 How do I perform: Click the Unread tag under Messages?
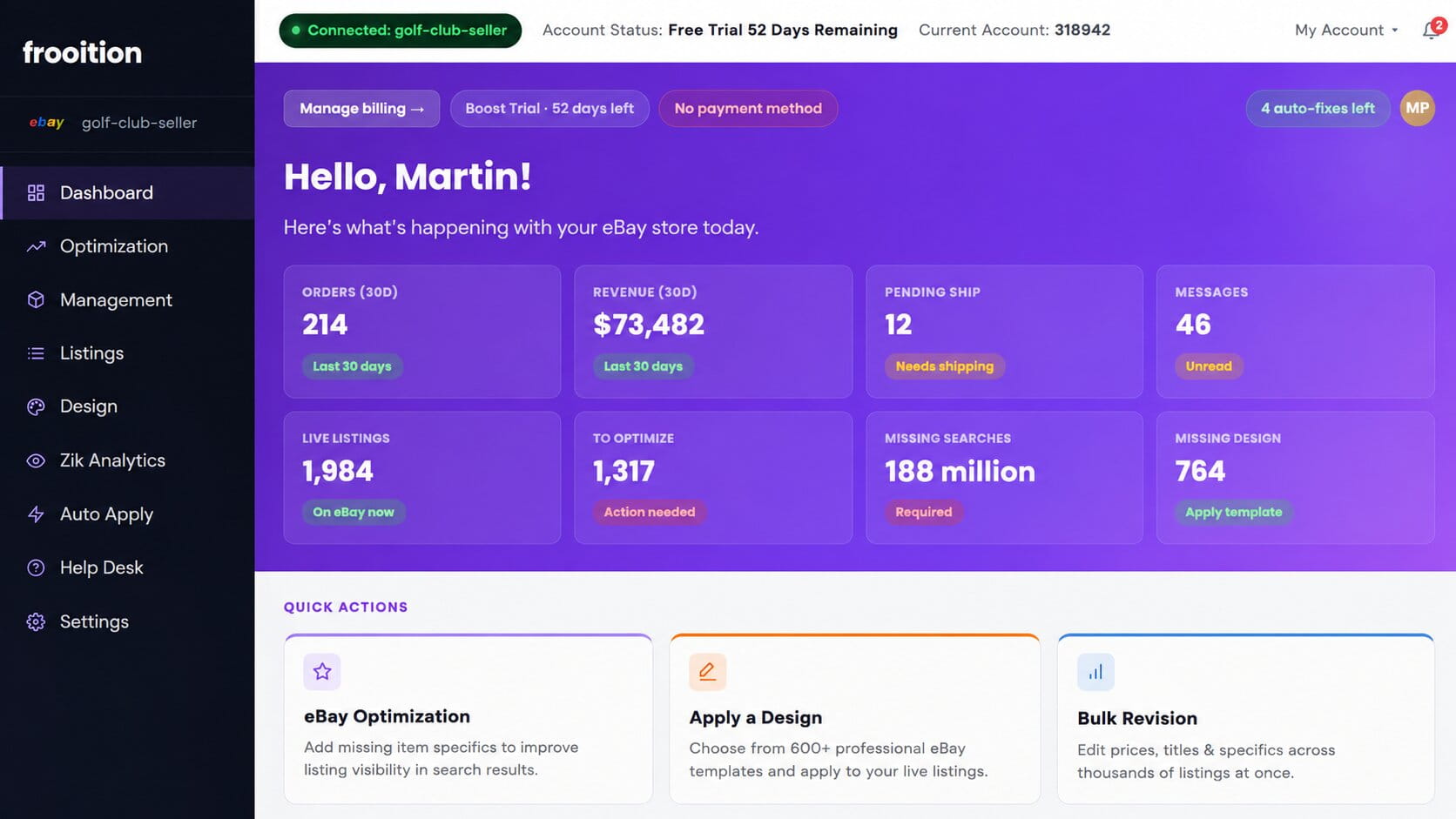(1209, 366)
